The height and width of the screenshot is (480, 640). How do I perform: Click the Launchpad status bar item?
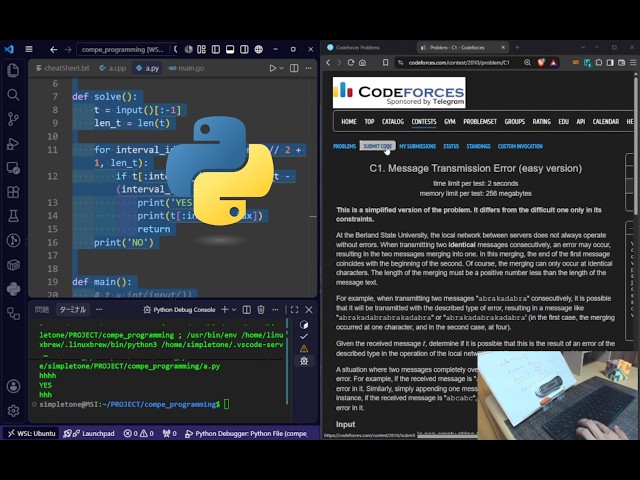[89, 433]
